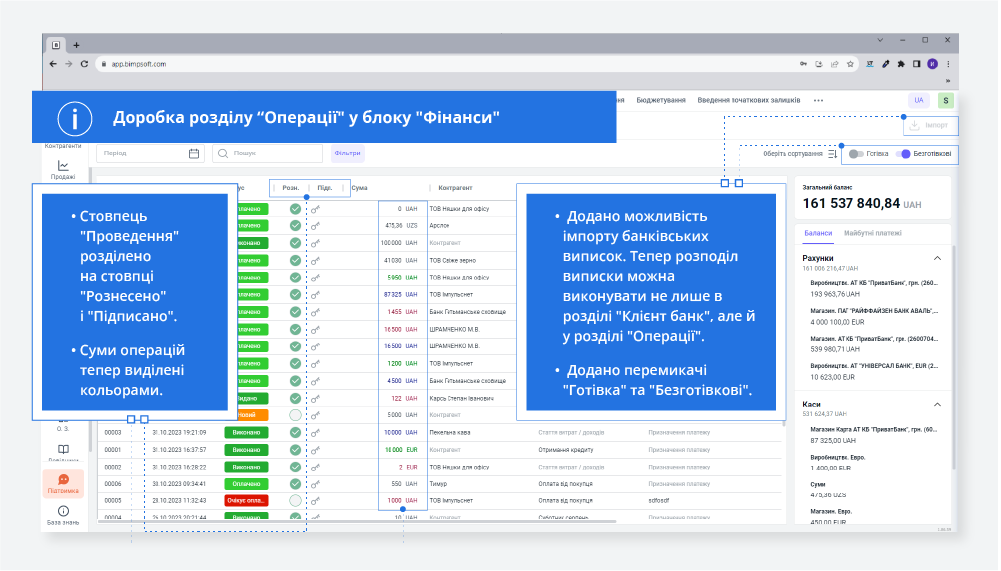Screen dimensions: 1001x571
Task: Switch to the Майбутні платежі tab
Action: 873,233
